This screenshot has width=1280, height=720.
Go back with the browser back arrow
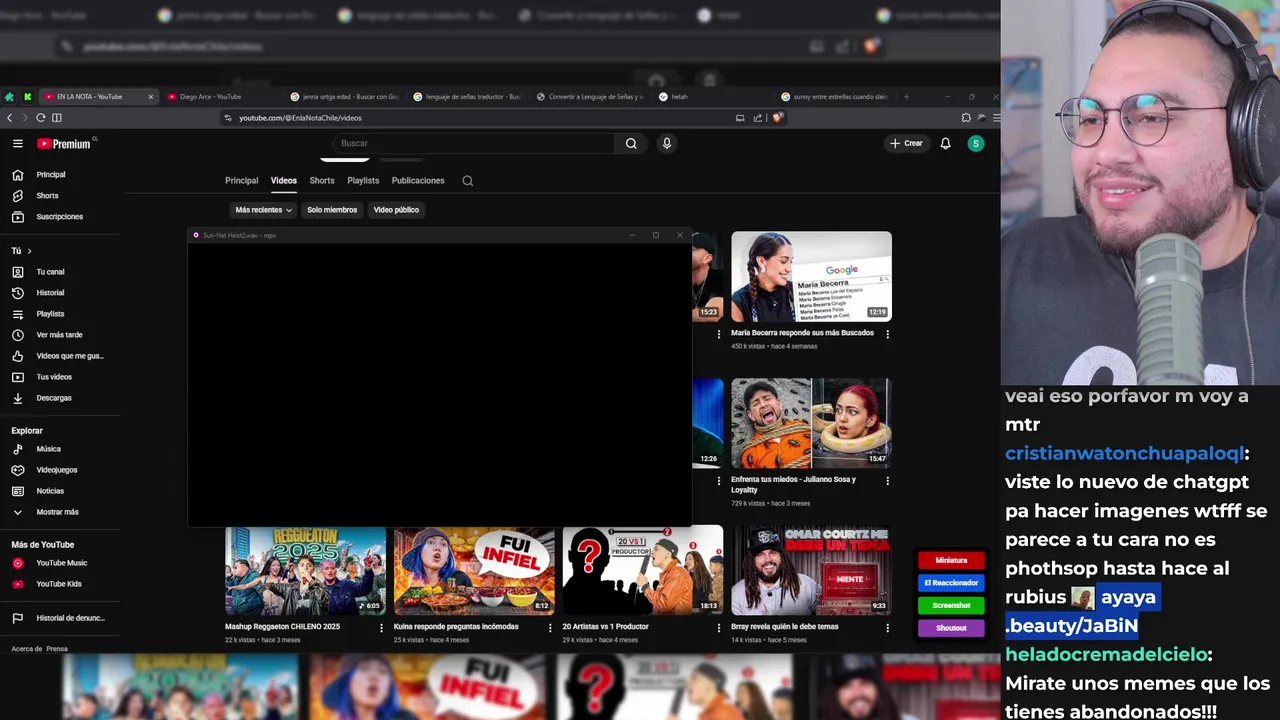pyautogui.click(x=10, y=118)
